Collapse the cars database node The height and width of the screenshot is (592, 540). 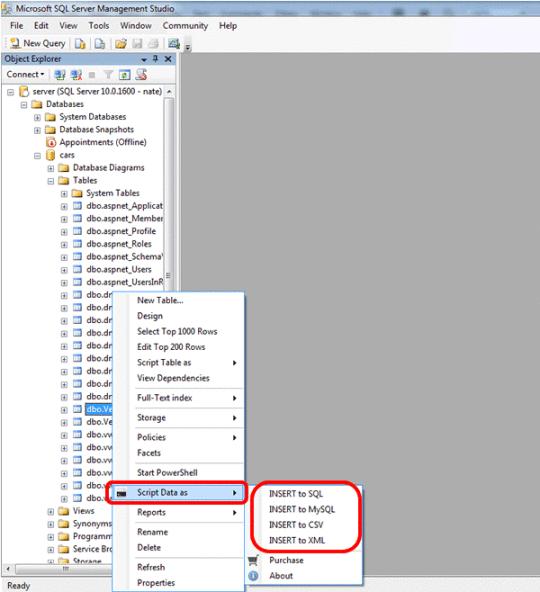tap(37, 156)
